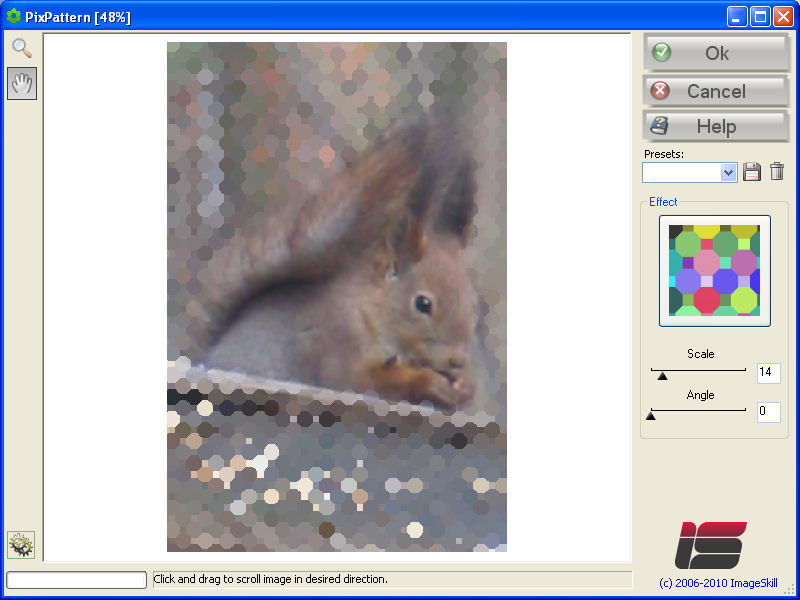This screenshot has width=800, height=600.
Task: Click the Angle slider track
Action: click(700, 410)
